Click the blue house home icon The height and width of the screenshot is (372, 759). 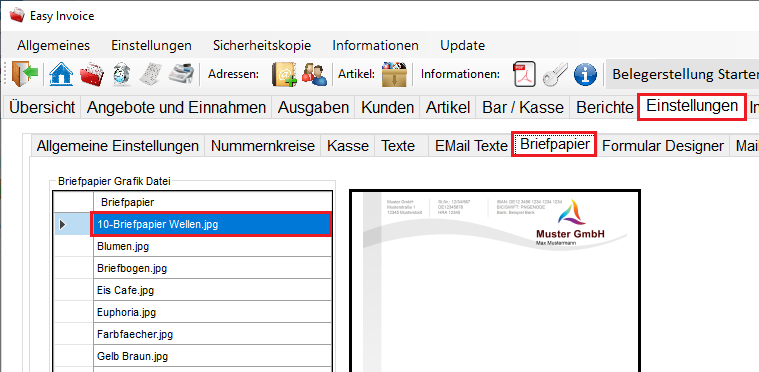61,74
